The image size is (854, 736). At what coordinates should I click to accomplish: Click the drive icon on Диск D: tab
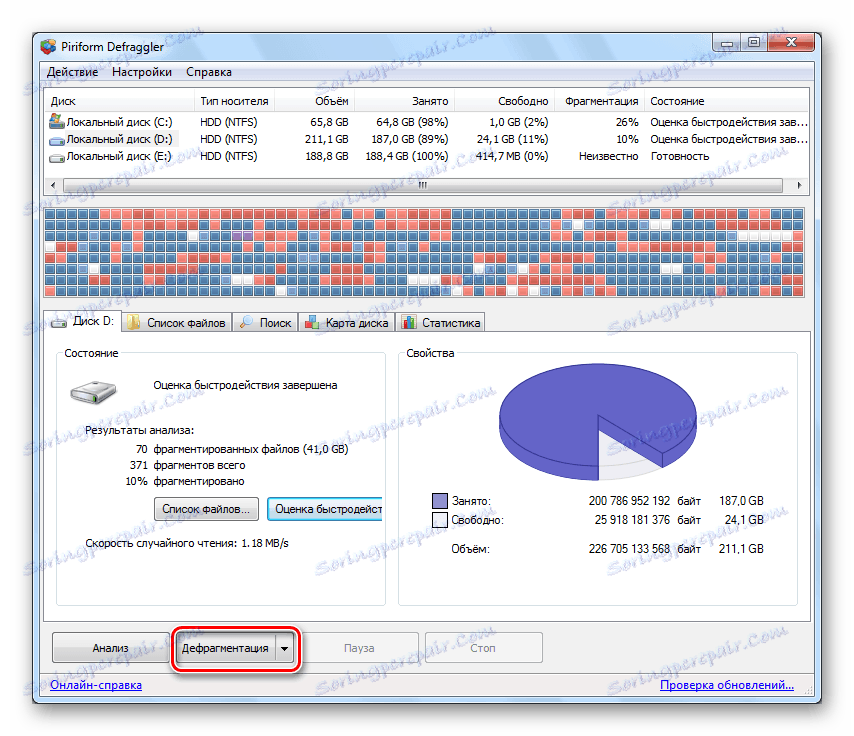(x=58, y=323)
